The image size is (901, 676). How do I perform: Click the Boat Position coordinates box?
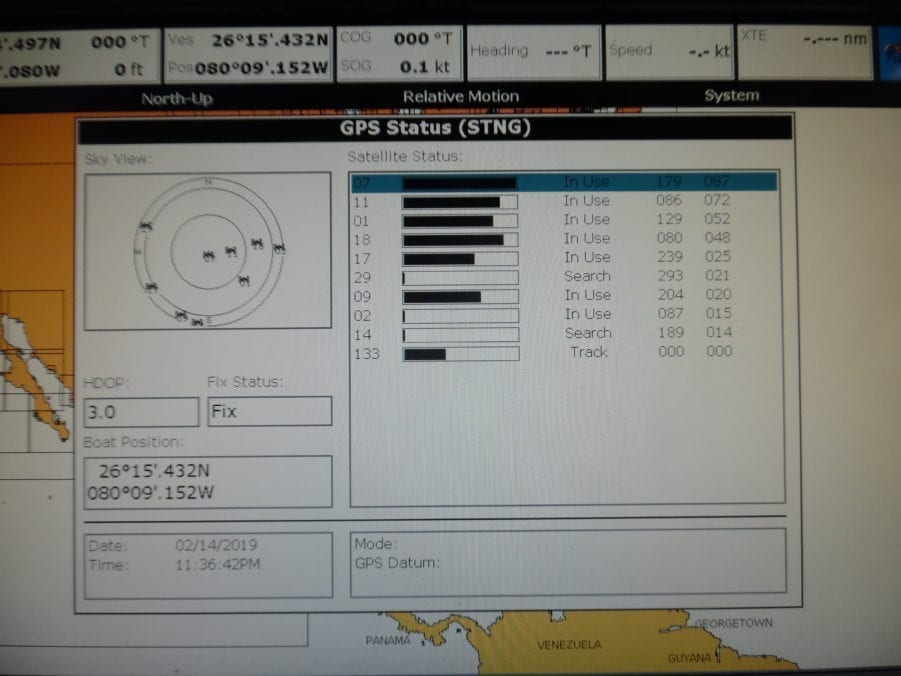coord(207,482)
